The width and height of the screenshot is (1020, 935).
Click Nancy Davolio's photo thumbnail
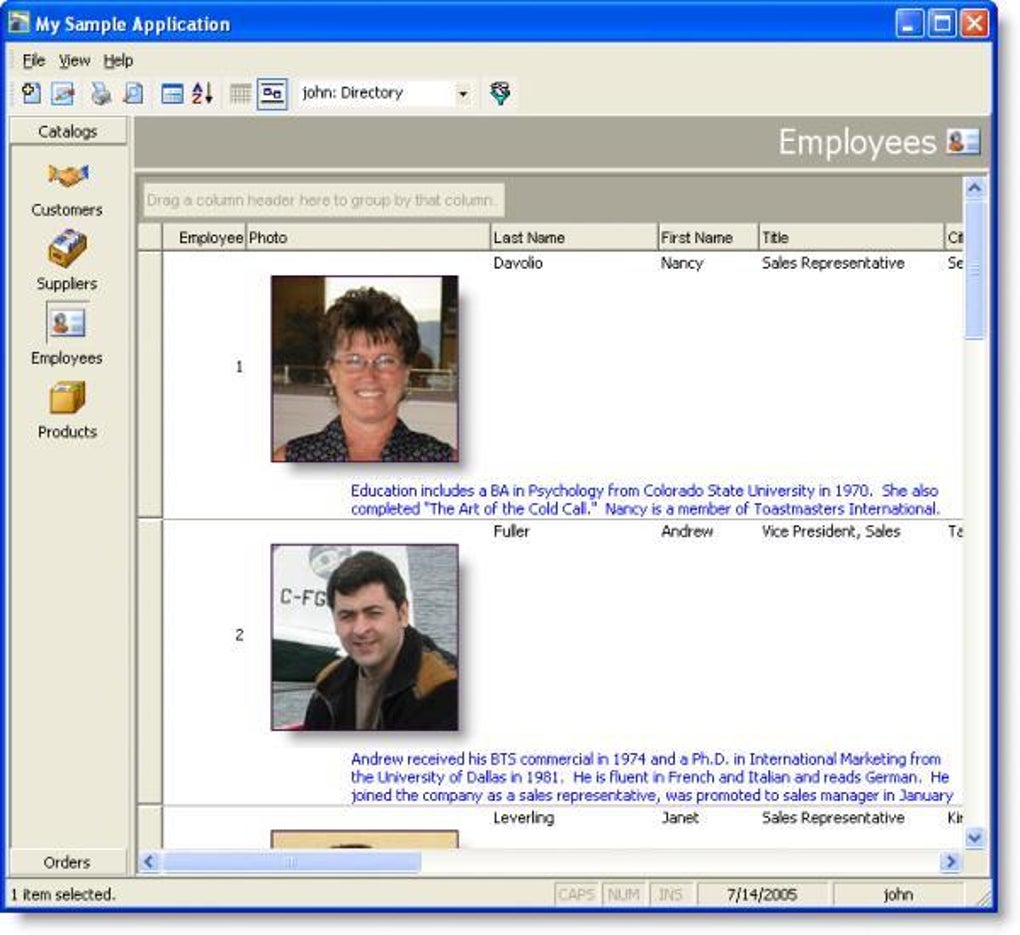(x=365, y=369)
